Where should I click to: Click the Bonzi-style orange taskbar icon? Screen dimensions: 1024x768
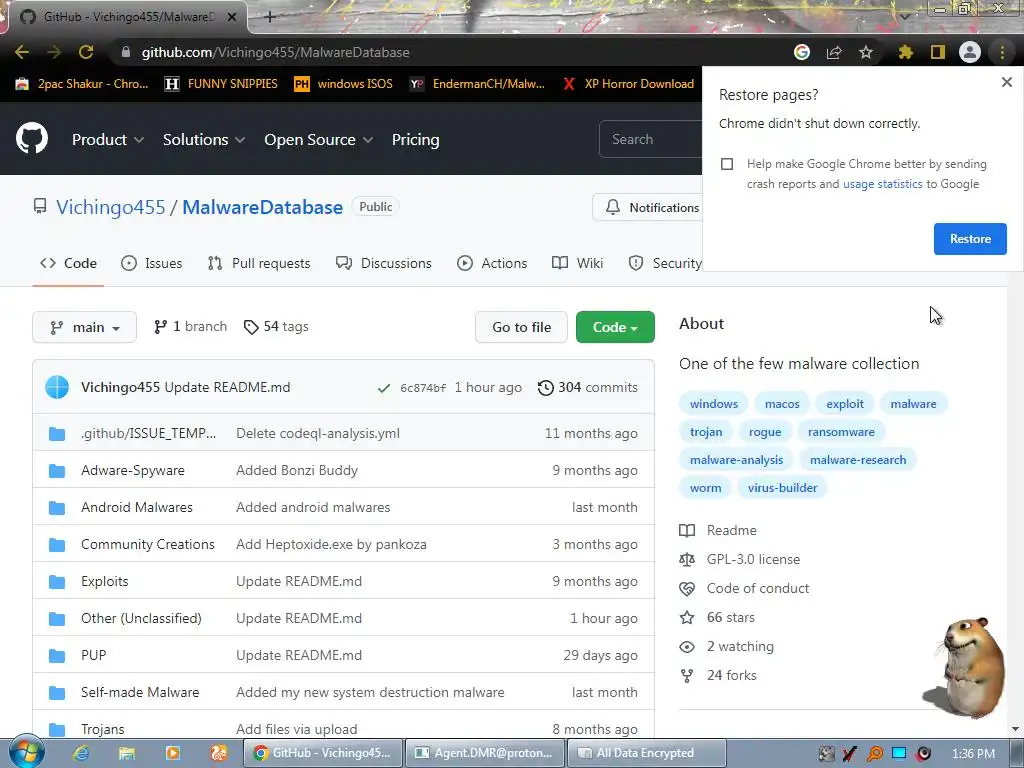tap(218, 753)
